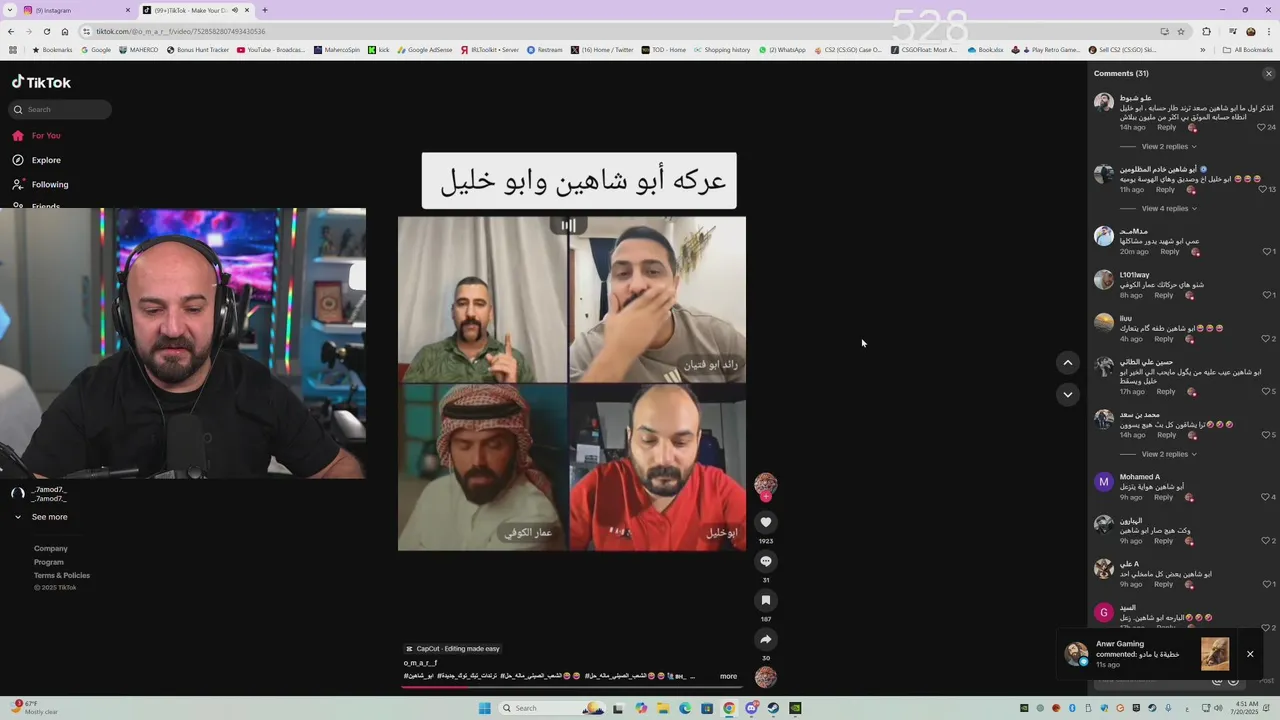Go to previous video arrow

[1068, 362]
